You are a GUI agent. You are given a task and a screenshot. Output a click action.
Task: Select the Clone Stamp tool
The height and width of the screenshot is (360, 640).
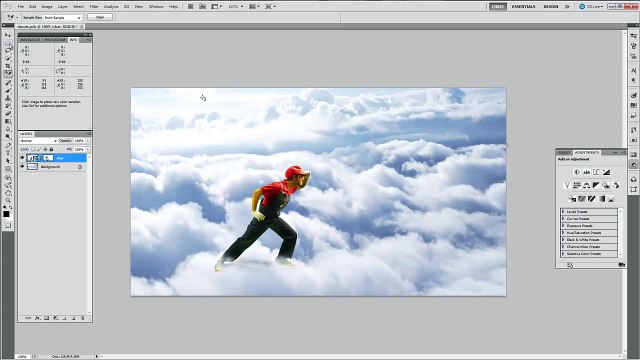click(8, 98)
